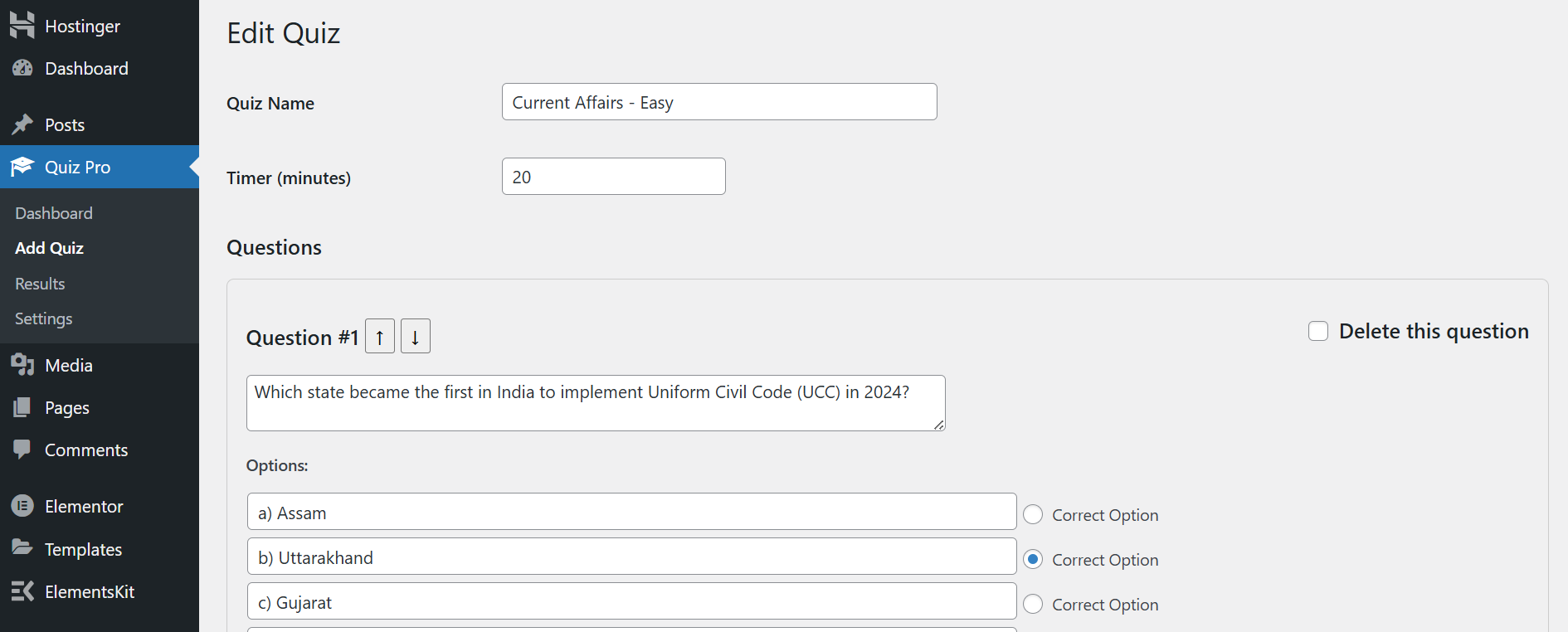Click the Posts pin icon
The width and height of the screenshot is (1568, 632).
point(22,124)
